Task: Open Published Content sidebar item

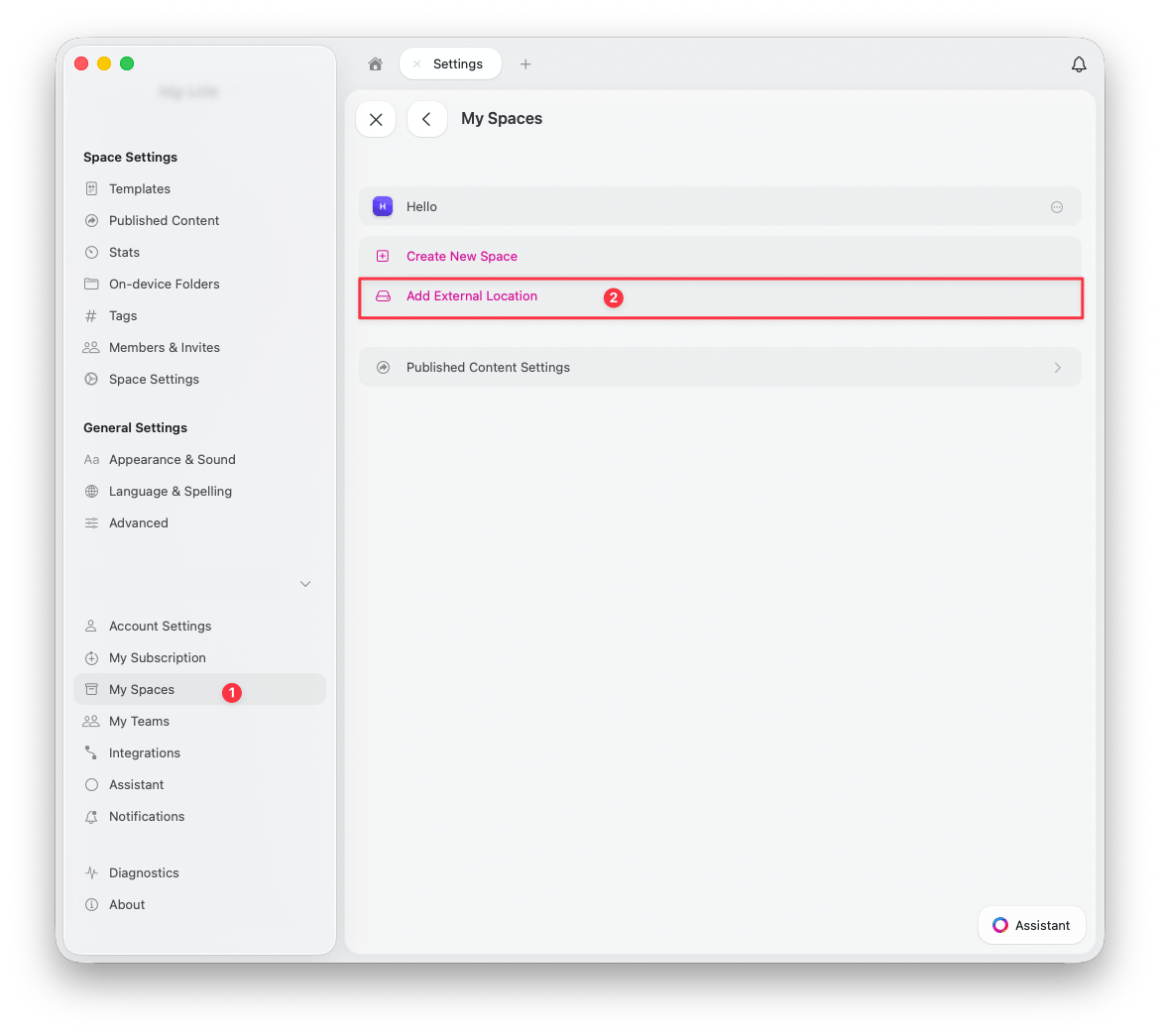Action: [x=165, y=220]
